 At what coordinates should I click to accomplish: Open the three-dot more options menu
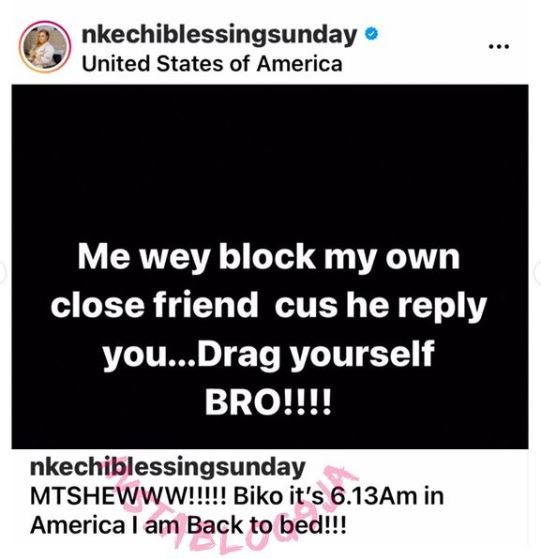click(x=499, y=46)
